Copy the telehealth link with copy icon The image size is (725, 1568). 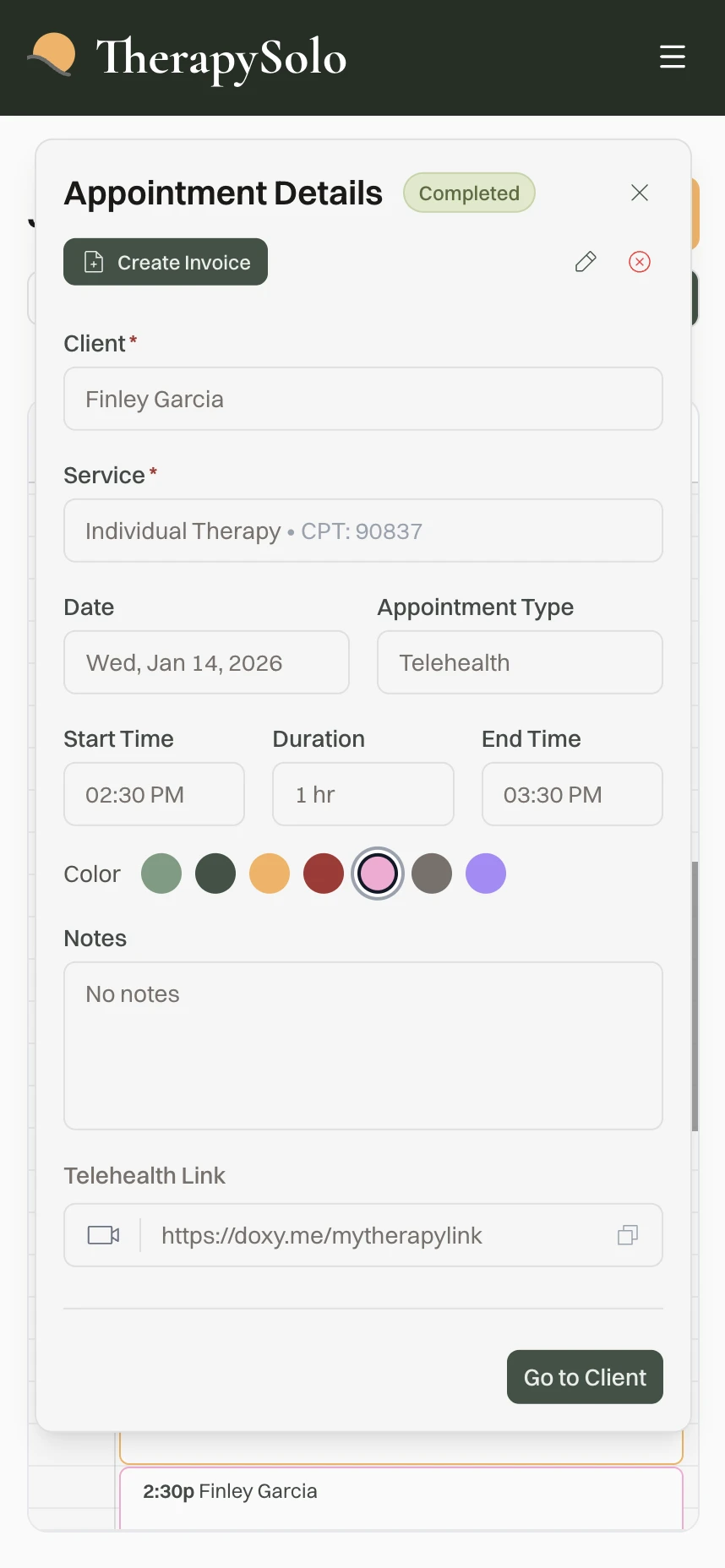pos(628,1235)
